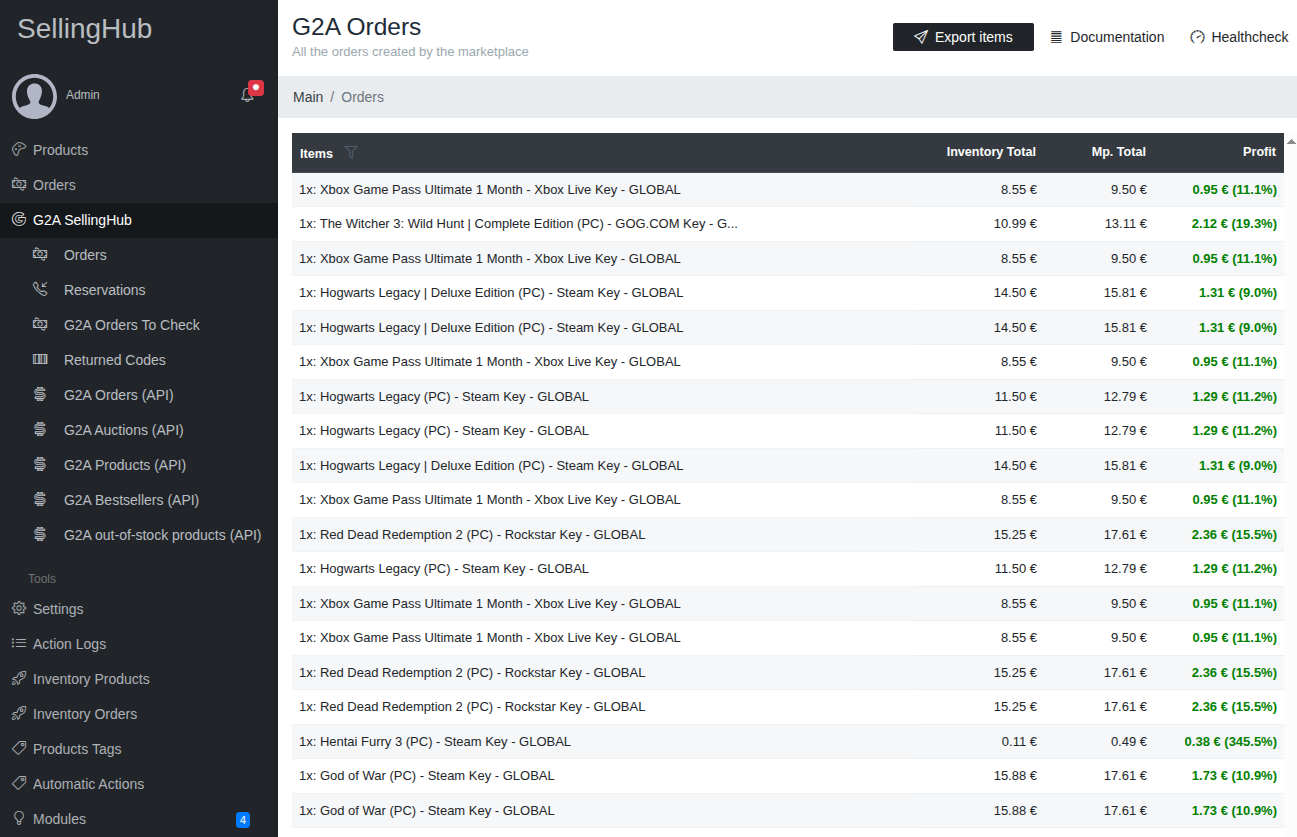Click the SellingHub brand title
1297x837 pixels.
pyautogui.click(x=85, y=29)
